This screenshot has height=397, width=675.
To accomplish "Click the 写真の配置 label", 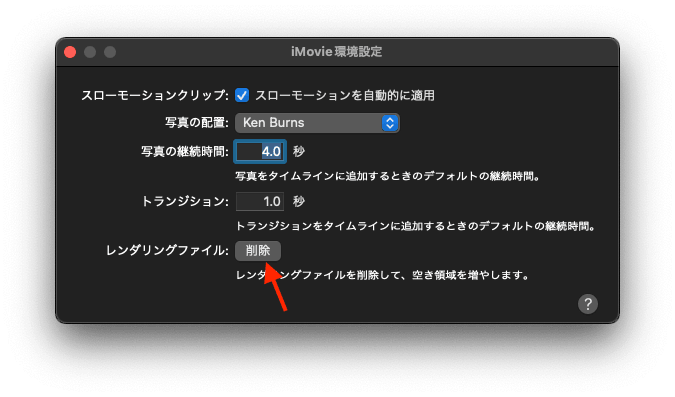I will coord(197,123).
